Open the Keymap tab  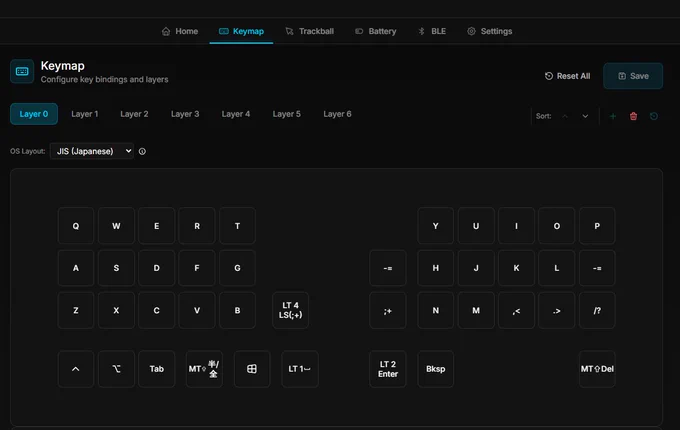(241, 31)
